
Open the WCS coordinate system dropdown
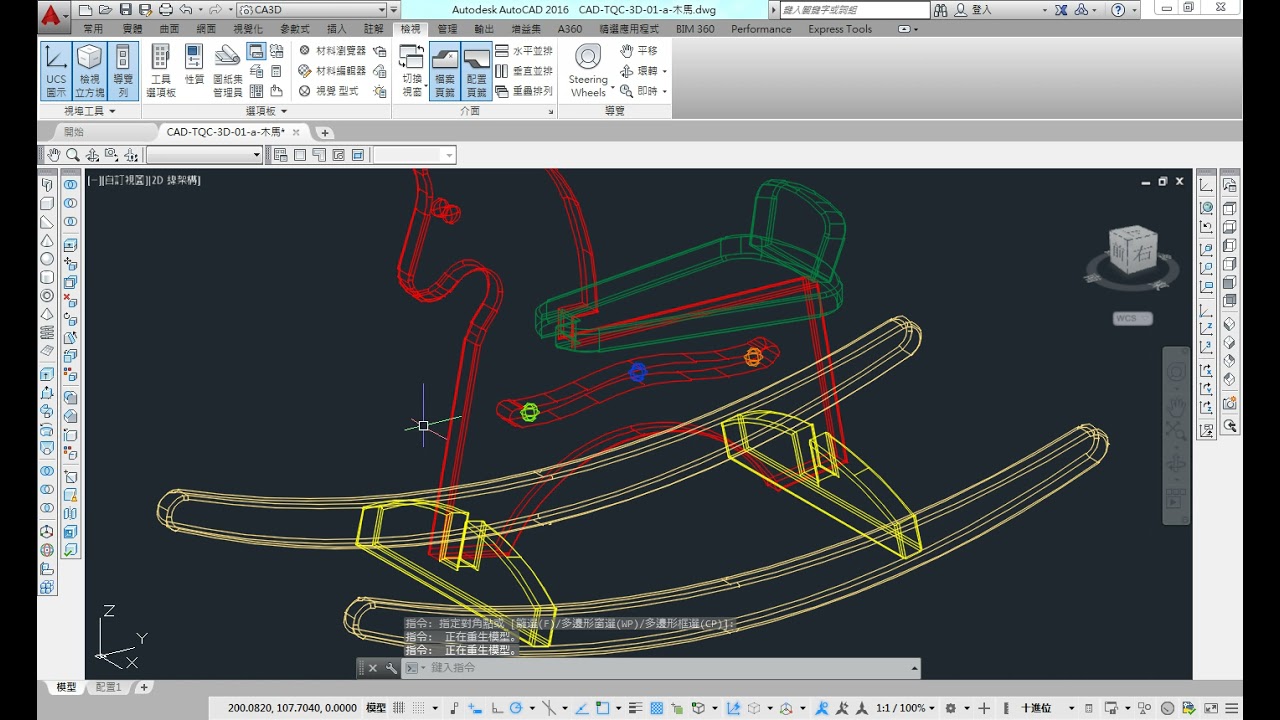[1132, 319]
